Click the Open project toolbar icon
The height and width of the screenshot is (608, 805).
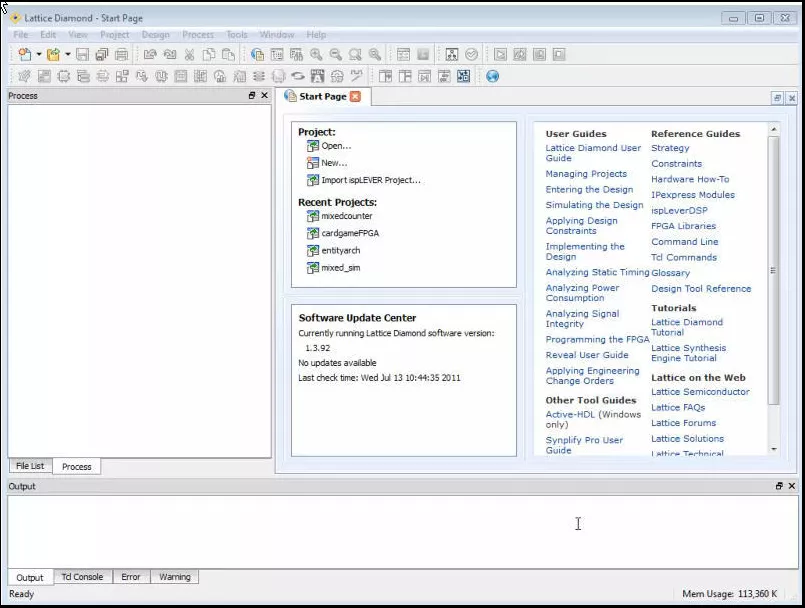[x=53, y=54]
